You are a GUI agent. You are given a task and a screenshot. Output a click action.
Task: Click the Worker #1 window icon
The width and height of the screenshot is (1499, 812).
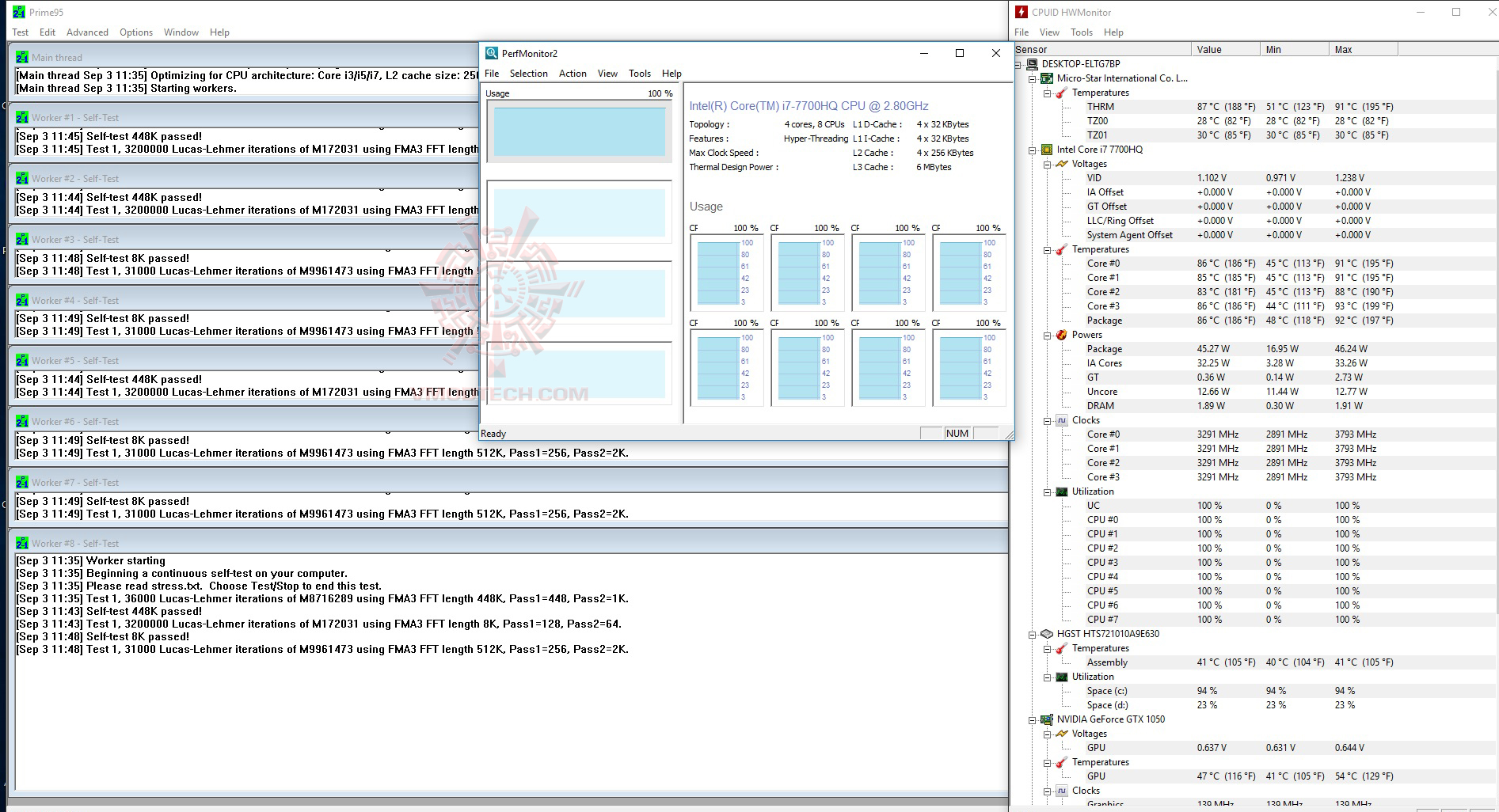(22, 117)
